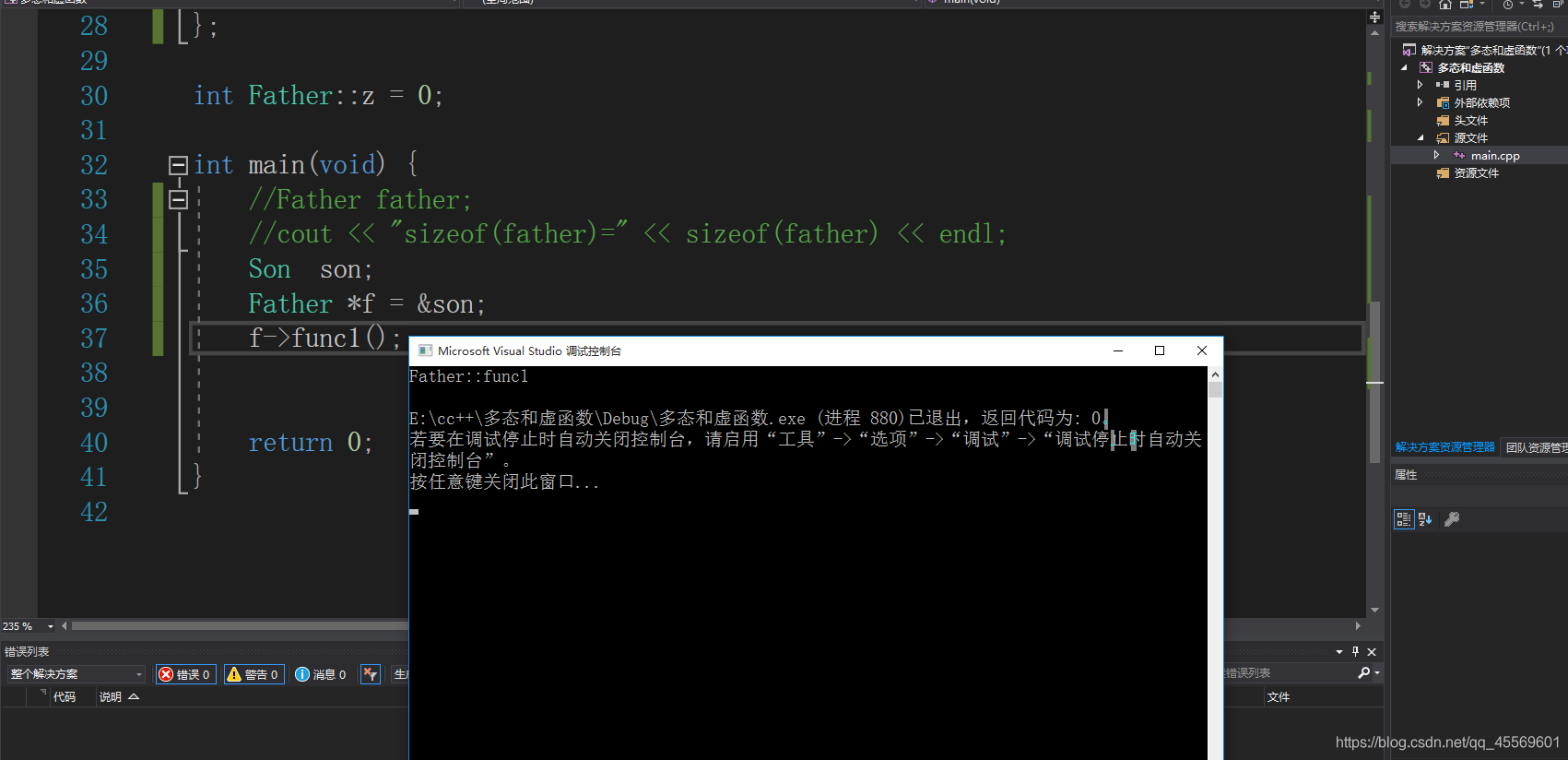The width and height of the screenshot is (1568, 760).
Task: Click the Property Pages wrench icon
Action: 1452,519
